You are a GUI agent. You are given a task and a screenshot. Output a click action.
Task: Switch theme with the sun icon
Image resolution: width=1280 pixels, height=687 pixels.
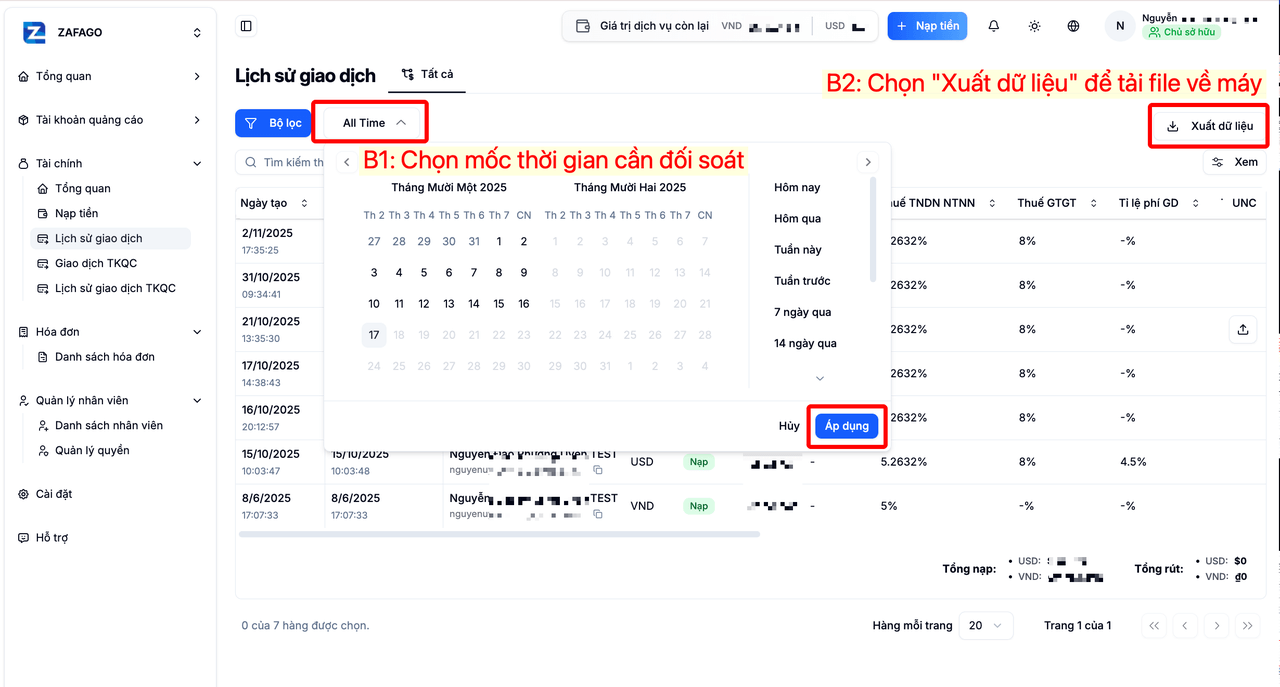coord(1034,26)
